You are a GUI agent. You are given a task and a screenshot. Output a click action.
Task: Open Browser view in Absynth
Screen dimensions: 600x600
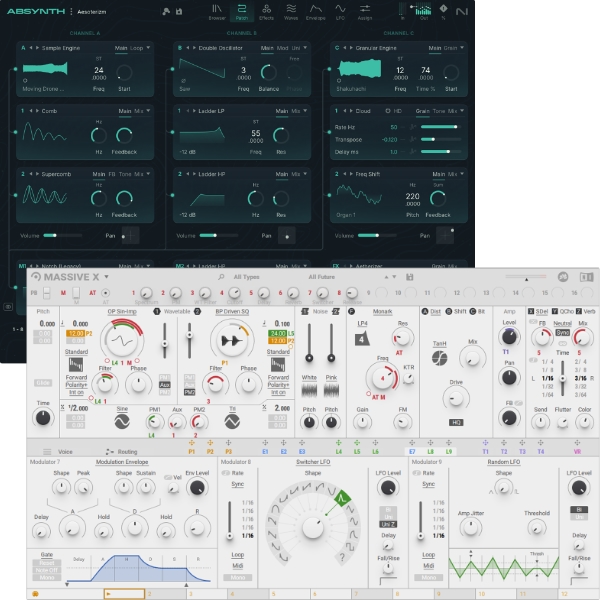[217, 12]
